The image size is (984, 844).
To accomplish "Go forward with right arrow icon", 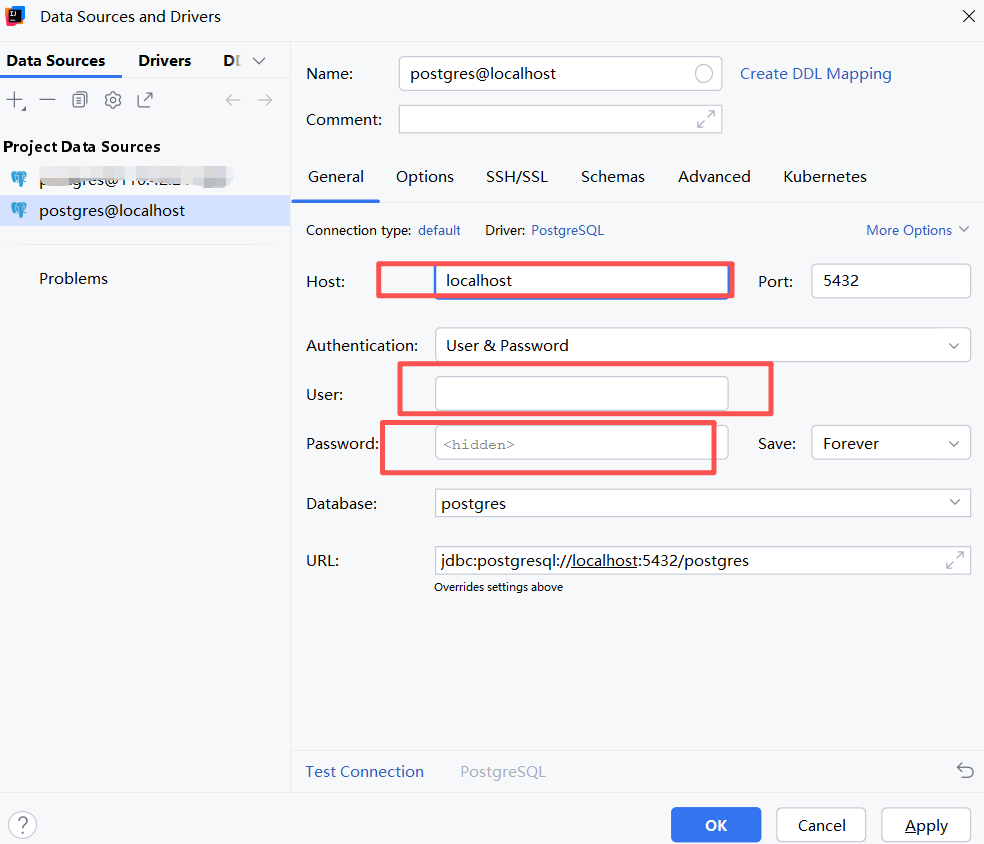I will [x=265, y=100].
